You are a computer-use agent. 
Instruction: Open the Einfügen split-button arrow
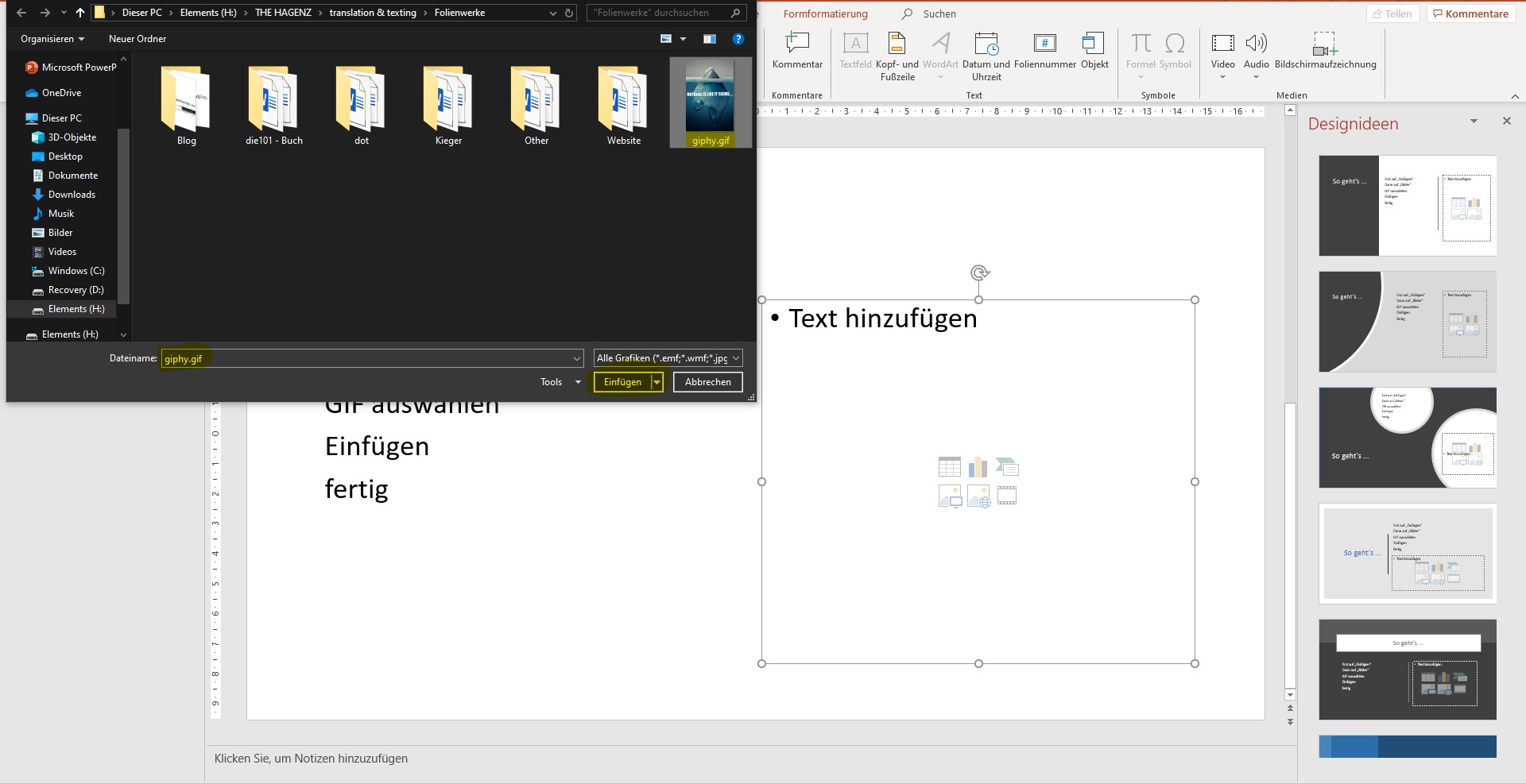656,382
